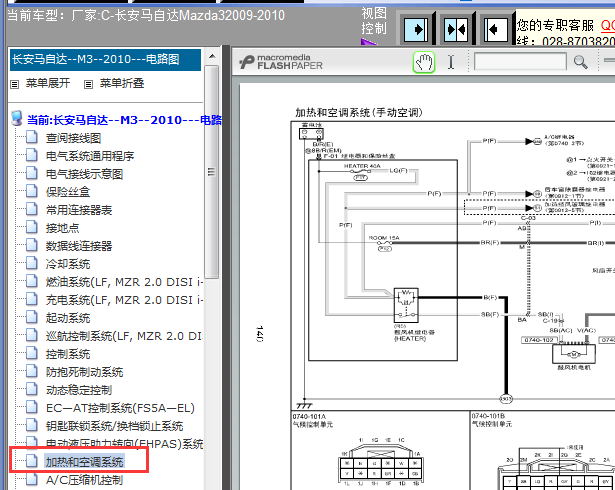Click the FlashPaper search magnifier icon
The width and height of the screenshot is (615, 490).
click(x=580, y=62)
